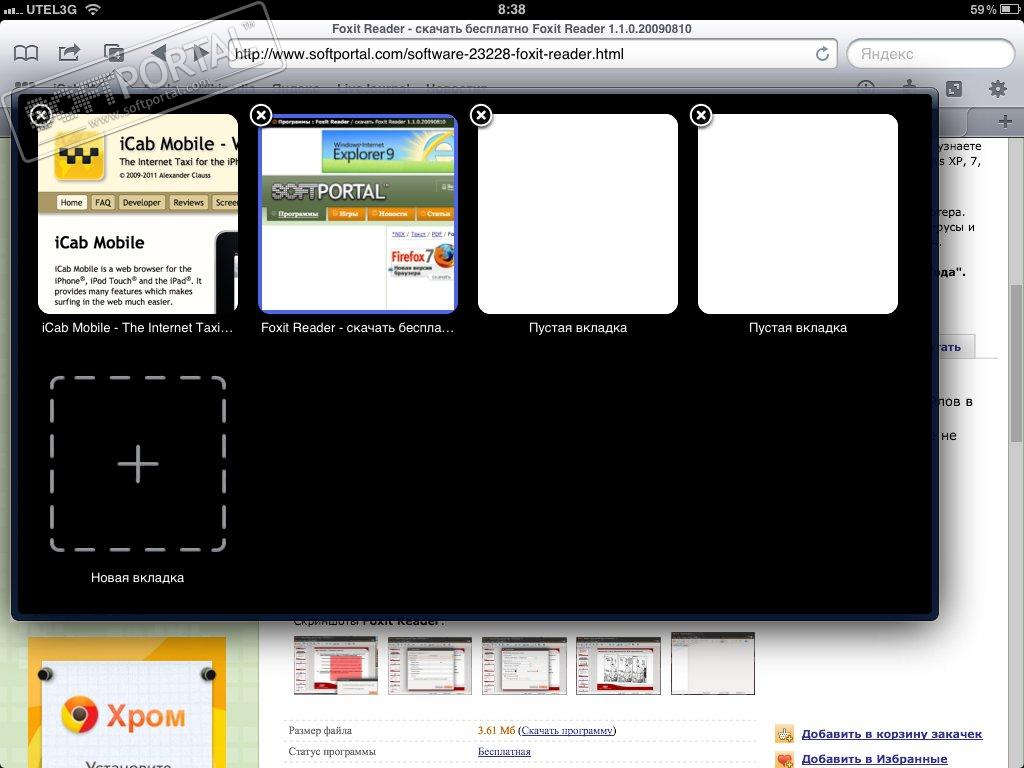Toggle fullscreen icon beside the gear
This screenshot has width=1024, height=768.
[x=954, y=89]
